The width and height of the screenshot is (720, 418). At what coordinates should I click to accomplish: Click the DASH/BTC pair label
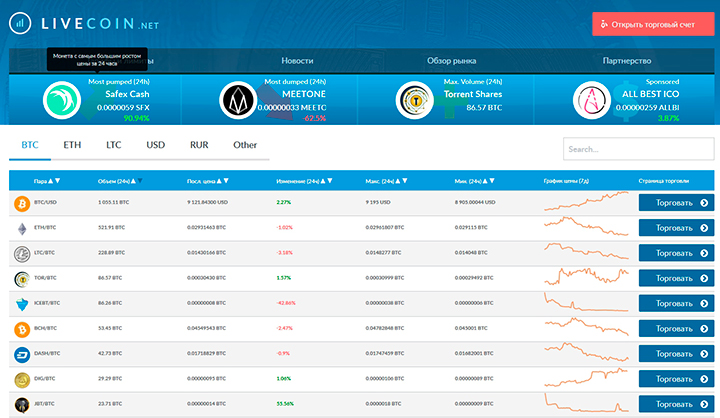pos(47,354)
